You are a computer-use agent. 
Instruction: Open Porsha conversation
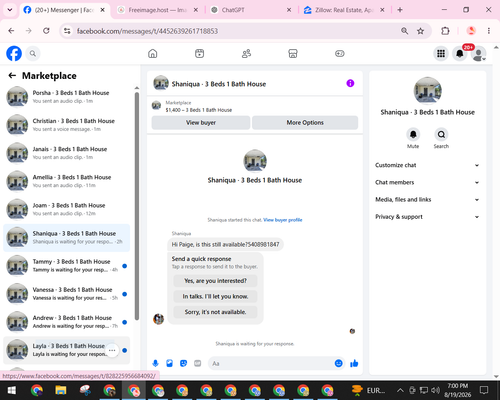(67, 97)
